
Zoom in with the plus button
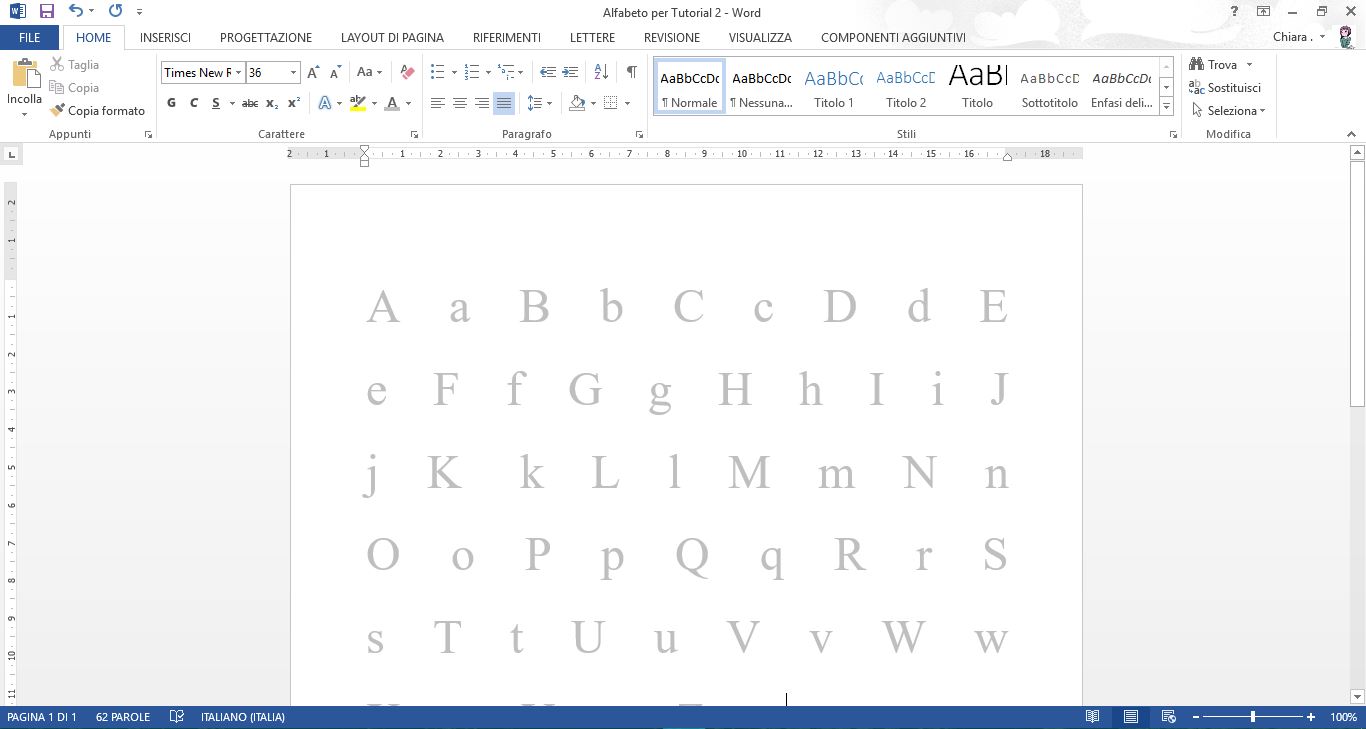click(1311, 717)
